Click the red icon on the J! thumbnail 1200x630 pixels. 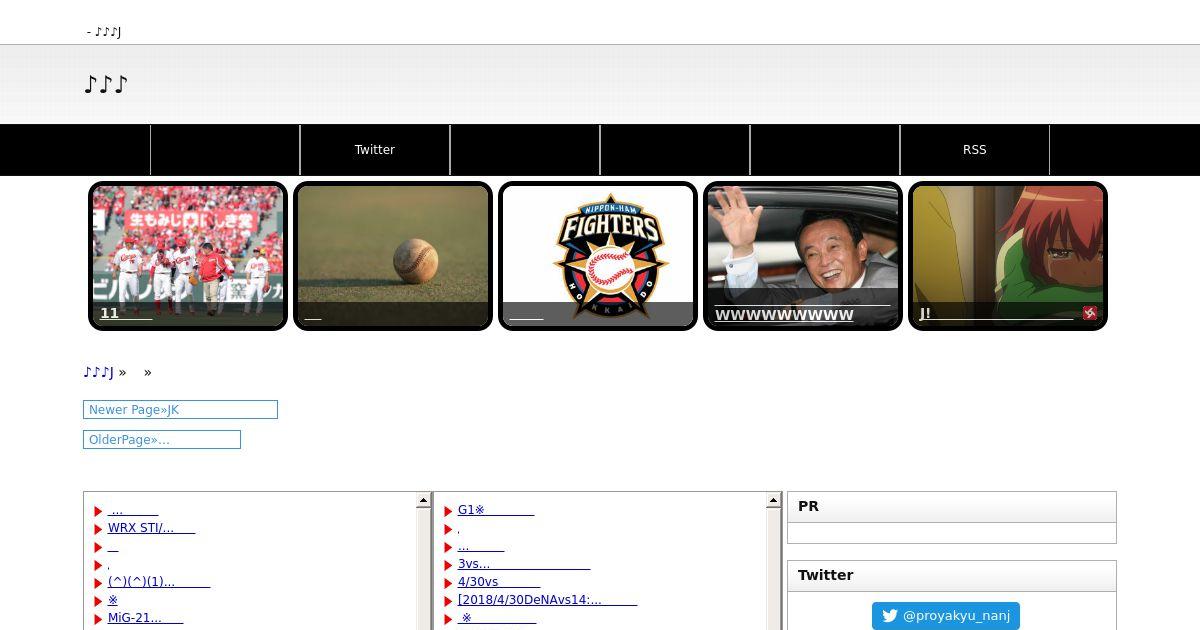1090,314
